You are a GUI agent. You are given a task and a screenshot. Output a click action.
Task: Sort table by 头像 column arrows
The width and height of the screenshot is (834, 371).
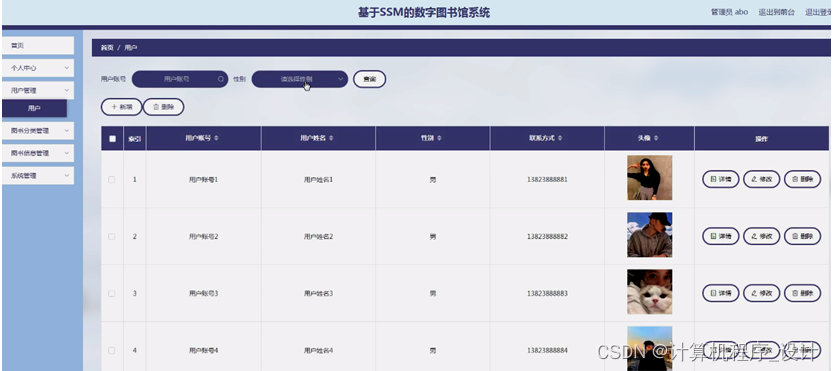coord(656,138)
